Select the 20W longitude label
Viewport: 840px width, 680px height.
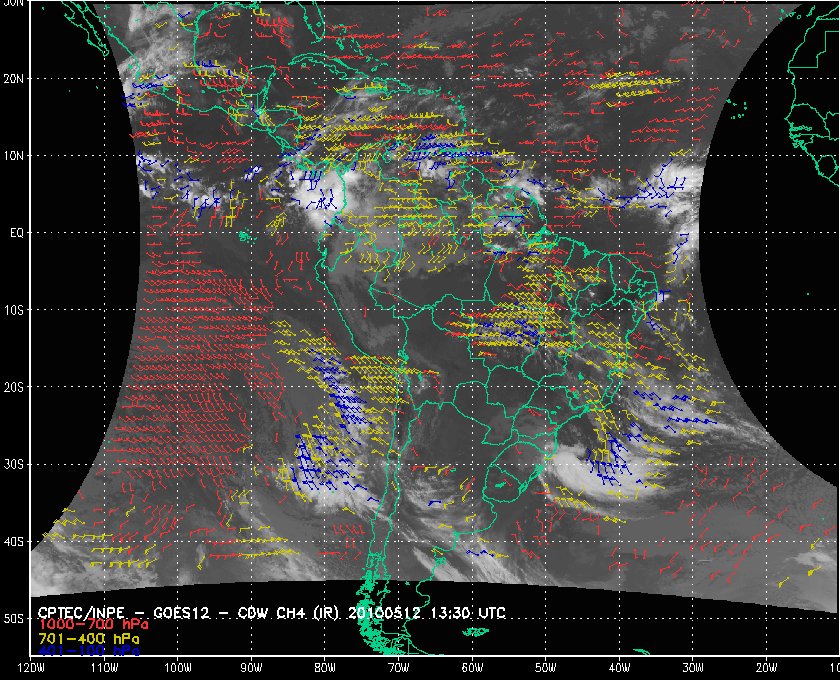click(x=766, y=668)
